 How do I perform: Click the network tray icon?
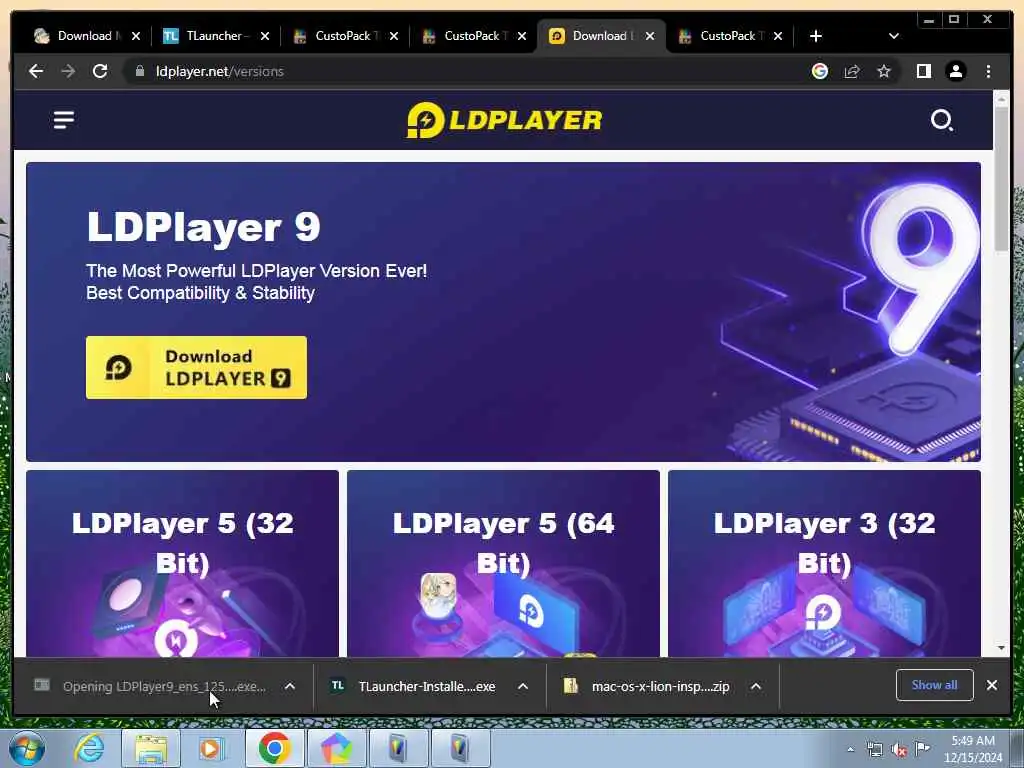coord(874,750)
